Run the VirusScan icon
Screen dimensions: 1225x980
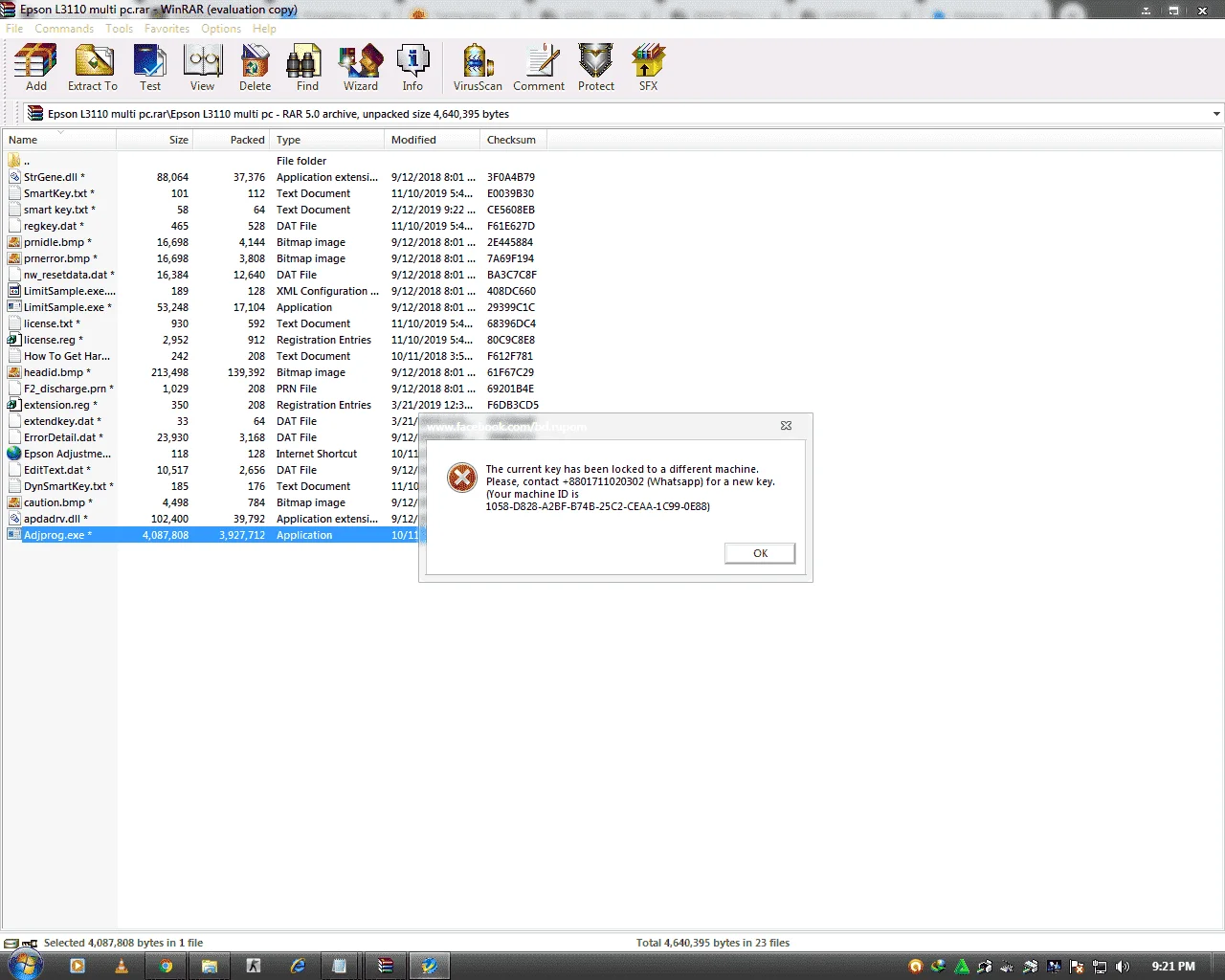[x=478, y=67]
